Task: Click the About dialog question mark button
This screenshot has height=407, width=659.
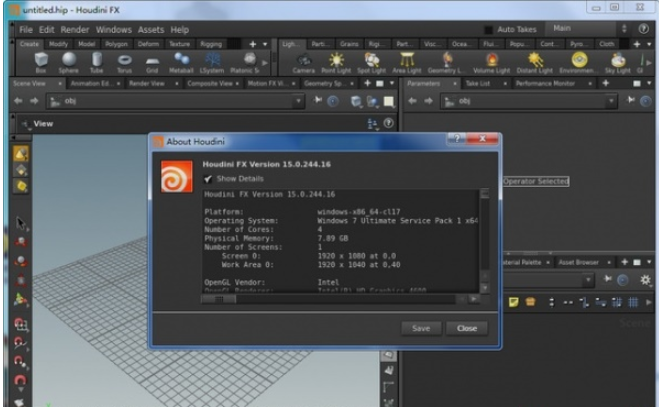Action: click(x=457, y=138)
